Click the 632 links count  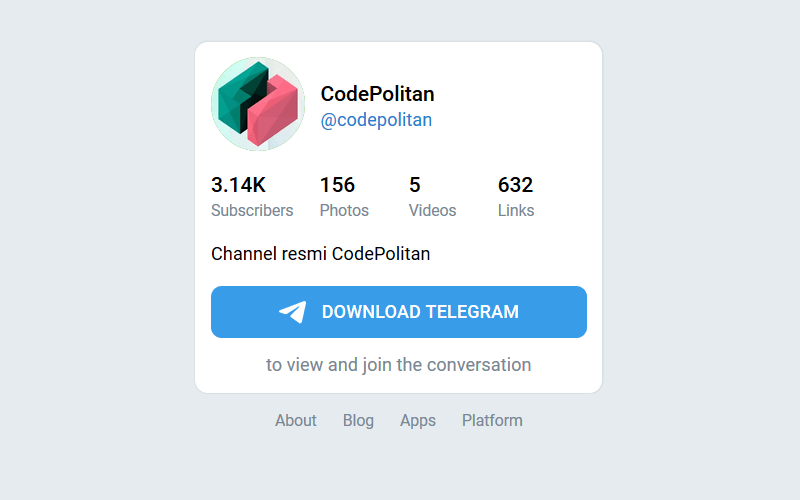point(515,185)
